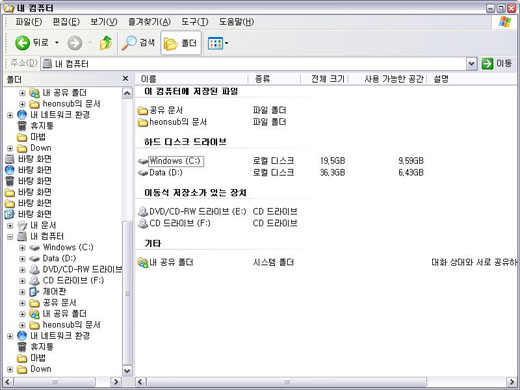520x390 pixels.
Task: Go up one folder level icon
Action: click(106, 43)
